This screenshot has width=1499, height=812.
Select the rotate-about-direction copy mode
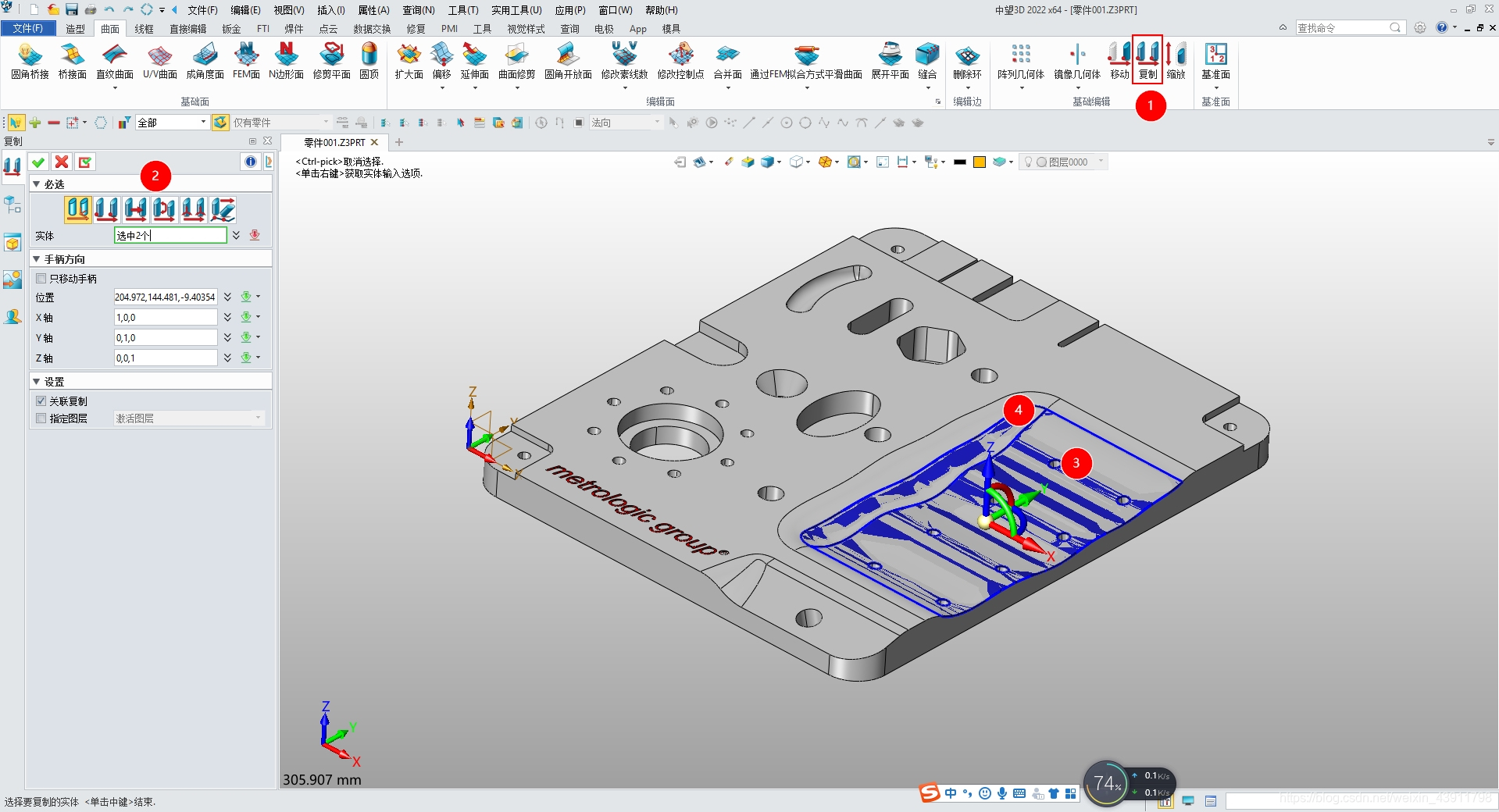point(164,209)
